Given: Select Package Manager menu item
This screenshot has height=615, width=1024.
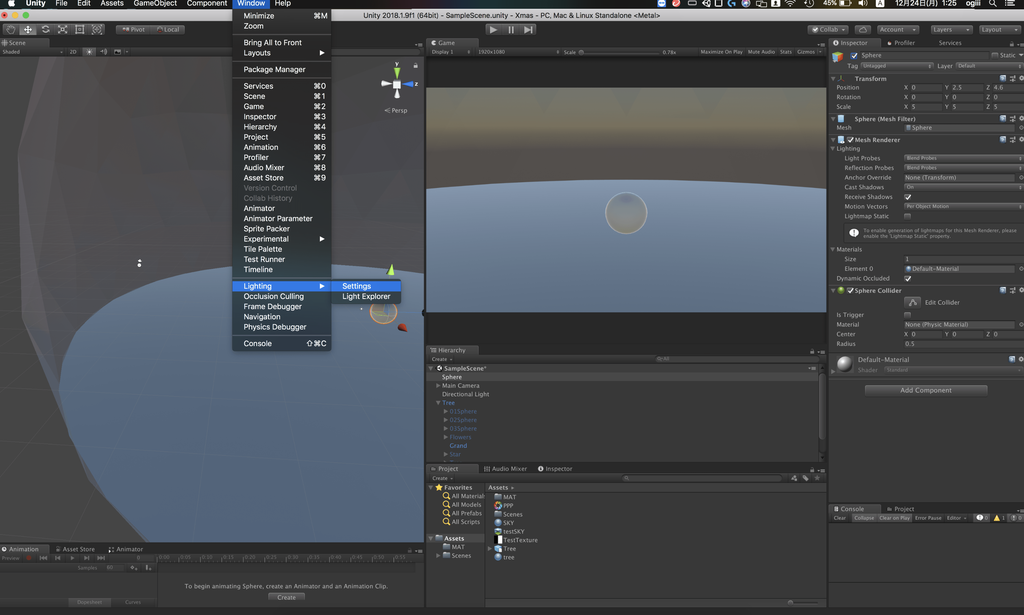Looking at the screenshot, I should coord(281,69).
